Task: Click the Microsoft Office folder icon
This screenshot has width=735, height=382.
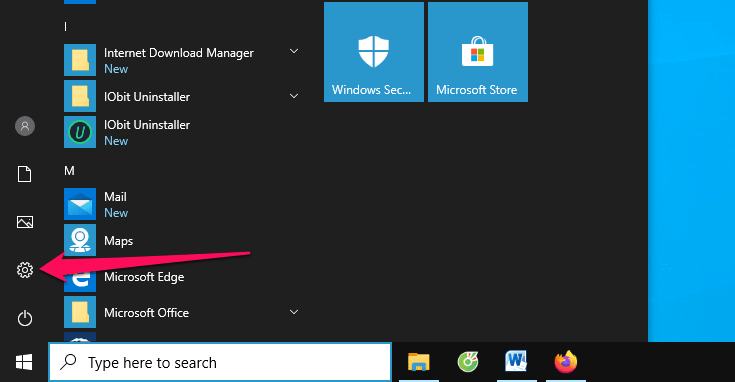Action: coord(80,312)
